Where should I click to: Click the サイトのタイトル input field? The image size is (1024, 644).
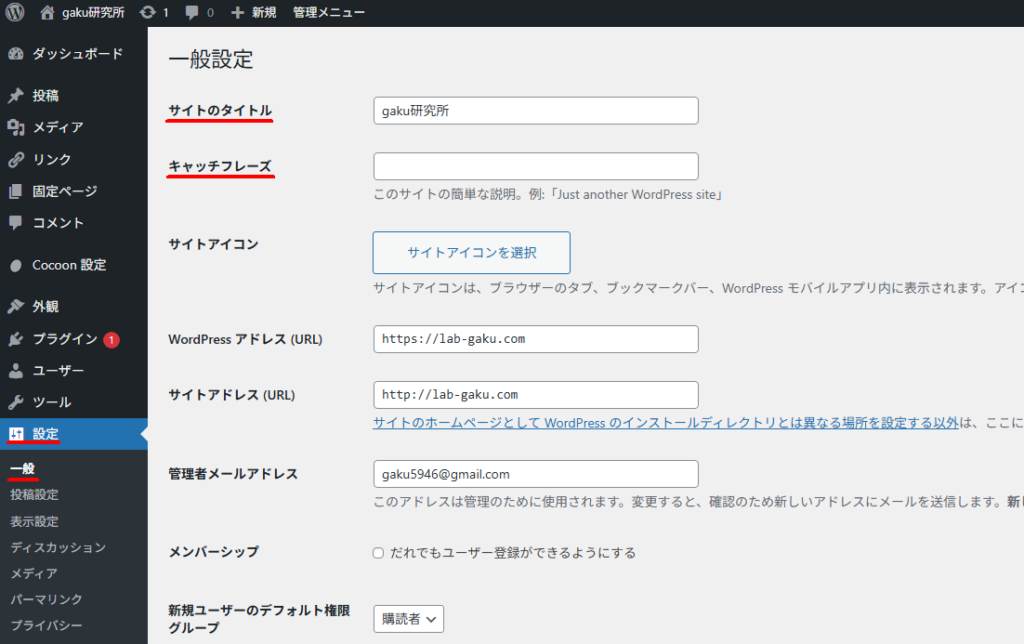click(535, 111)
